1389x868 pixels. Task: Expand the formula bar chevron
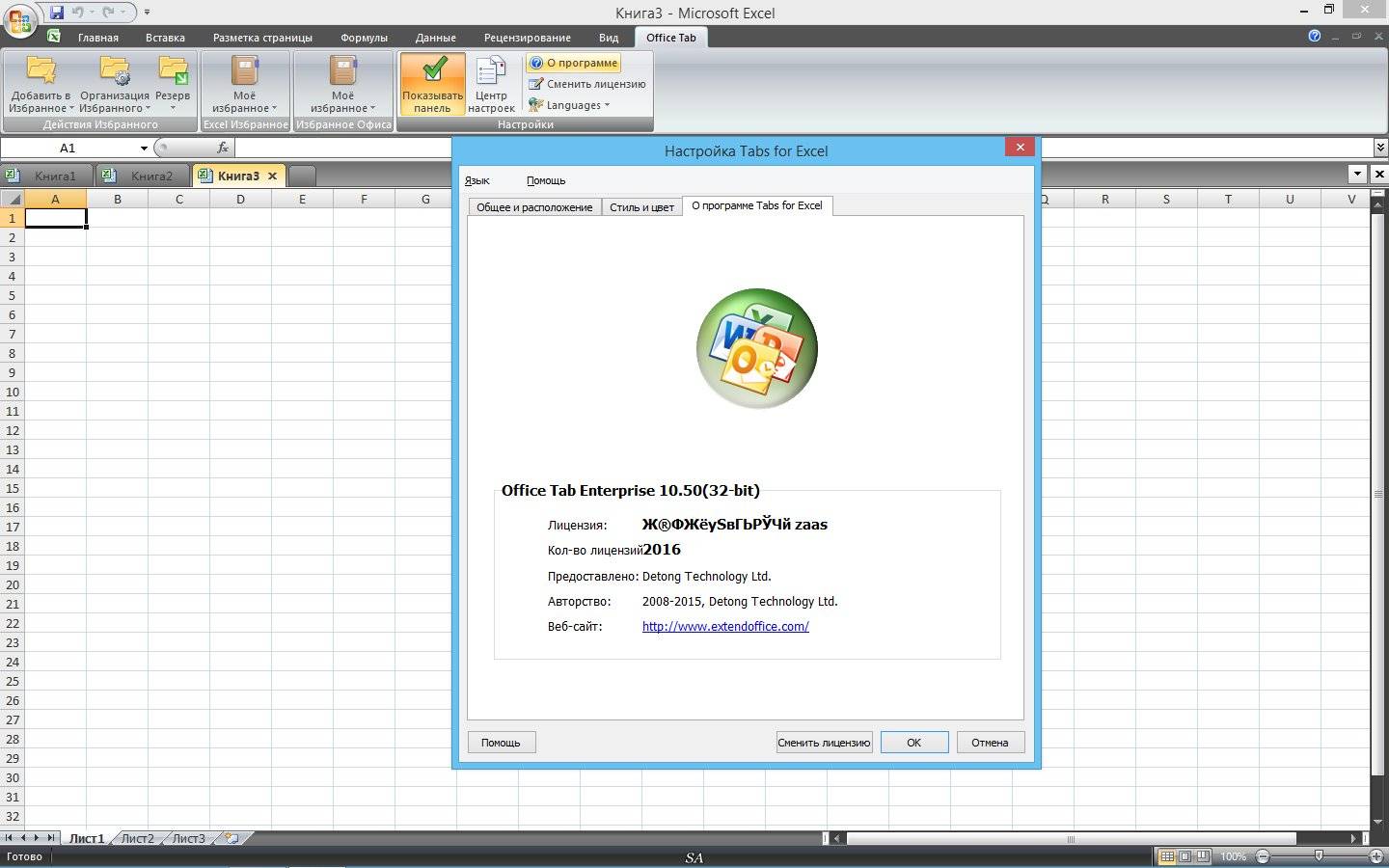pos(1380,148)
